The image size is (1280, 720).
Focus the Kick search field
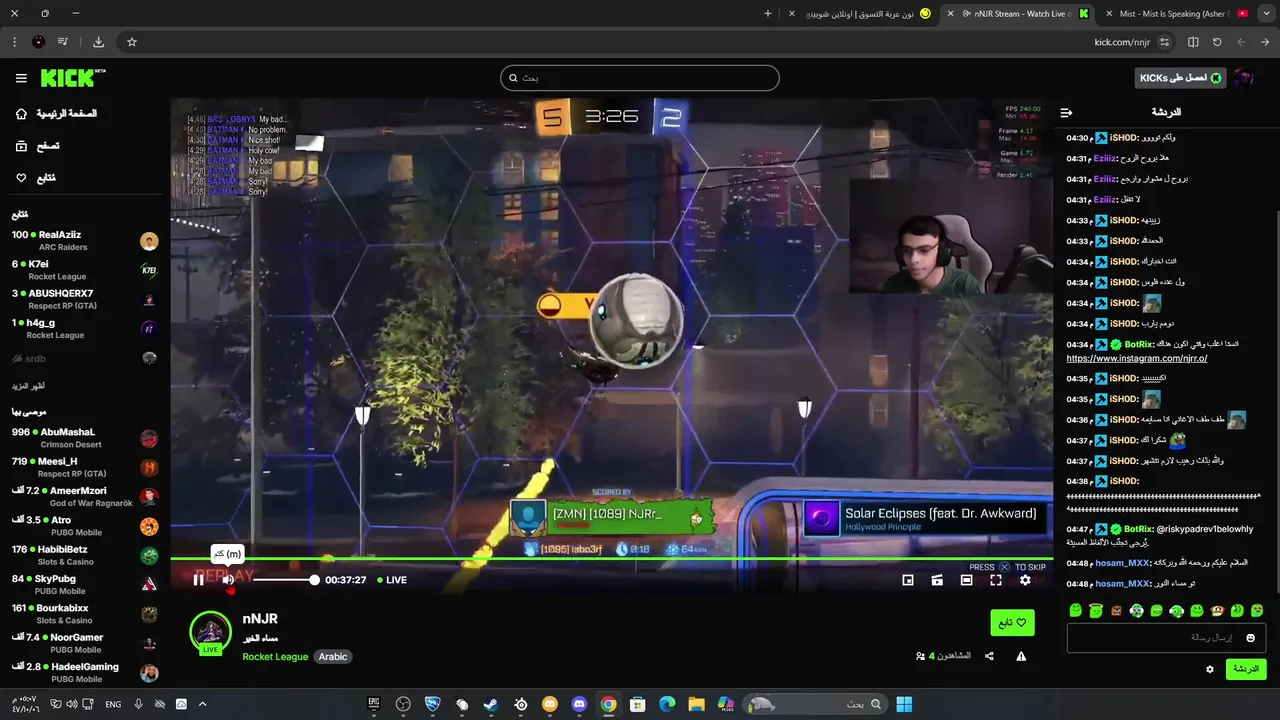click(640, 78)
